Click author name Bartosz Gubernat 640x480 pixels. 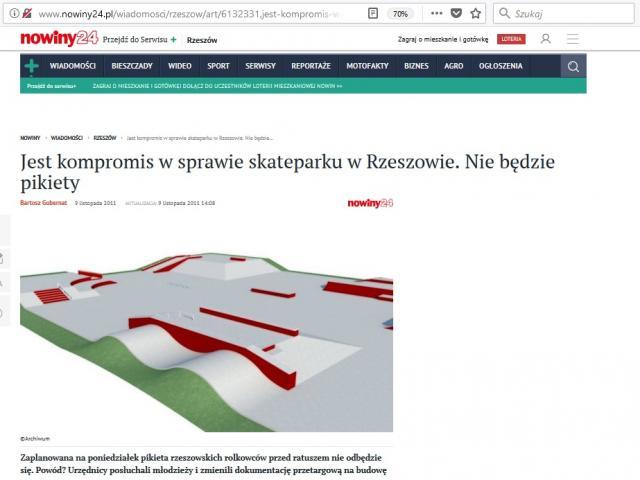[x=43, y=203]
